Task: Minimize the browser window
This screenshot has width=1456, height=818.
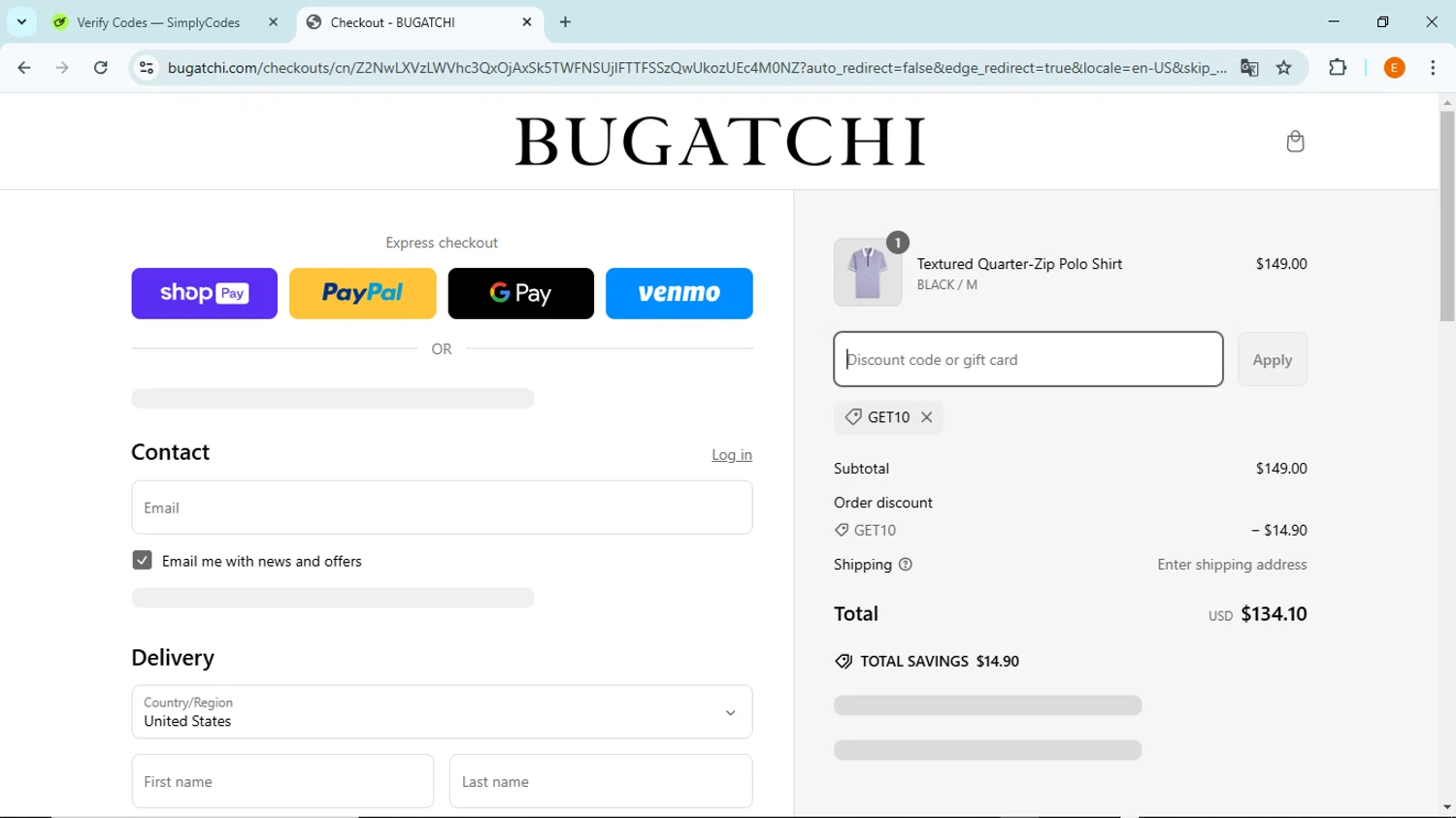Action: (x=1334, y=21)
